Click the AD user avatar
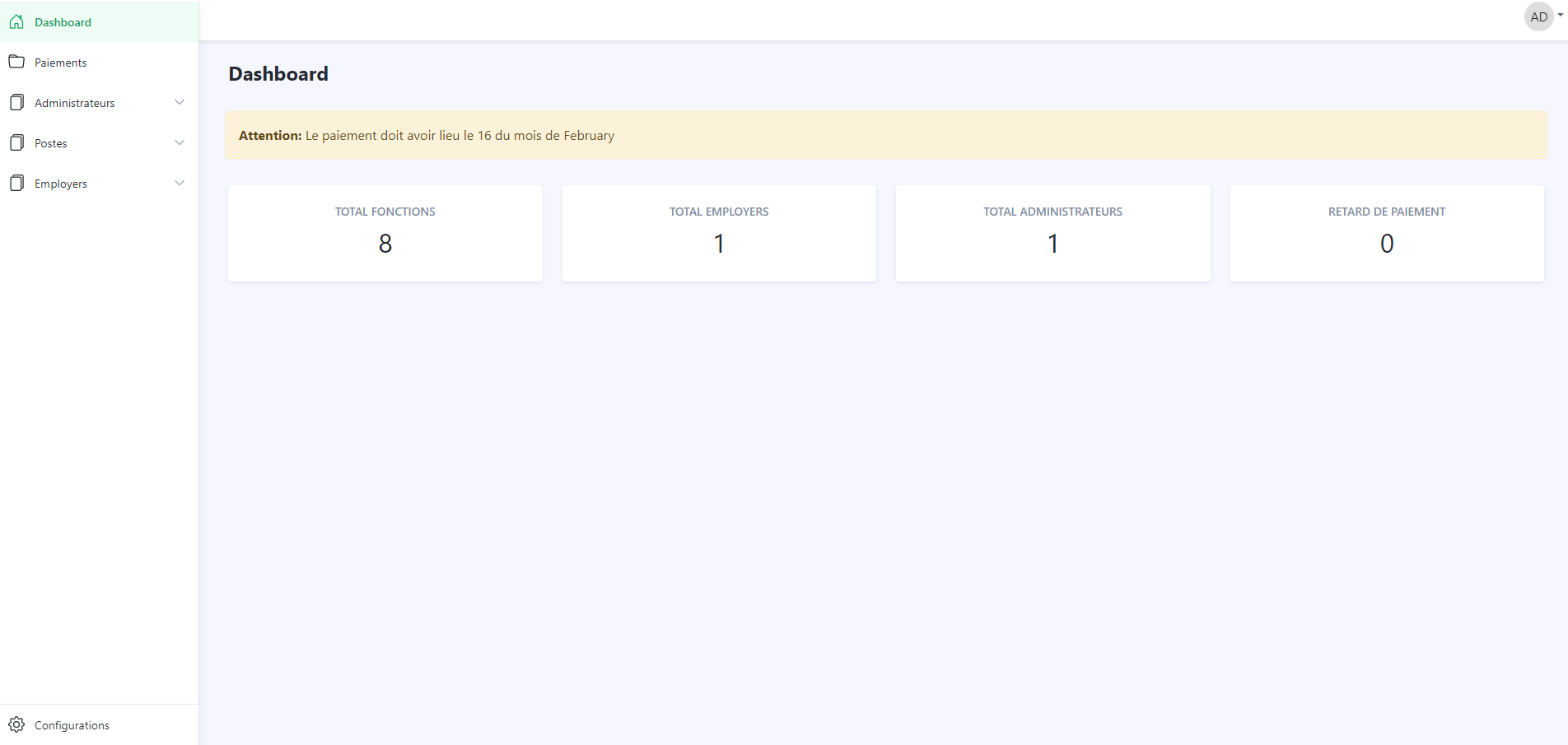Viewport: 1568px width, 745px height. click(1538, 16)
